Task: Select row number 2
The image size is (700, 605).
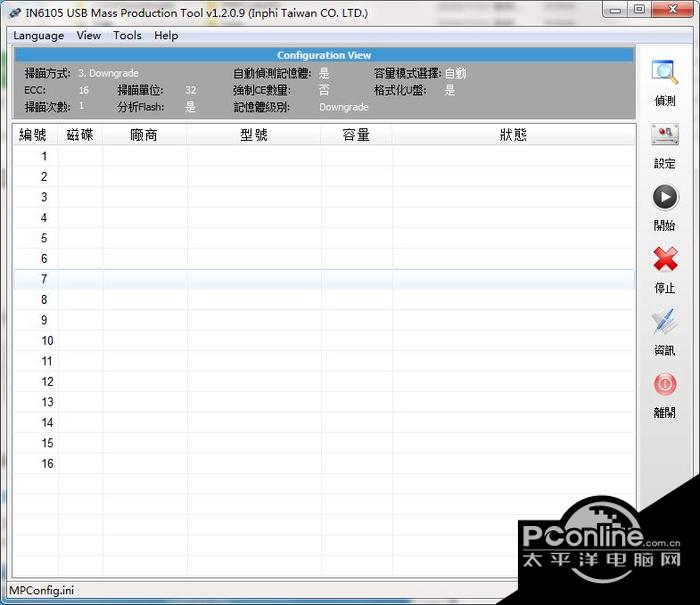Action: [324, 177]
